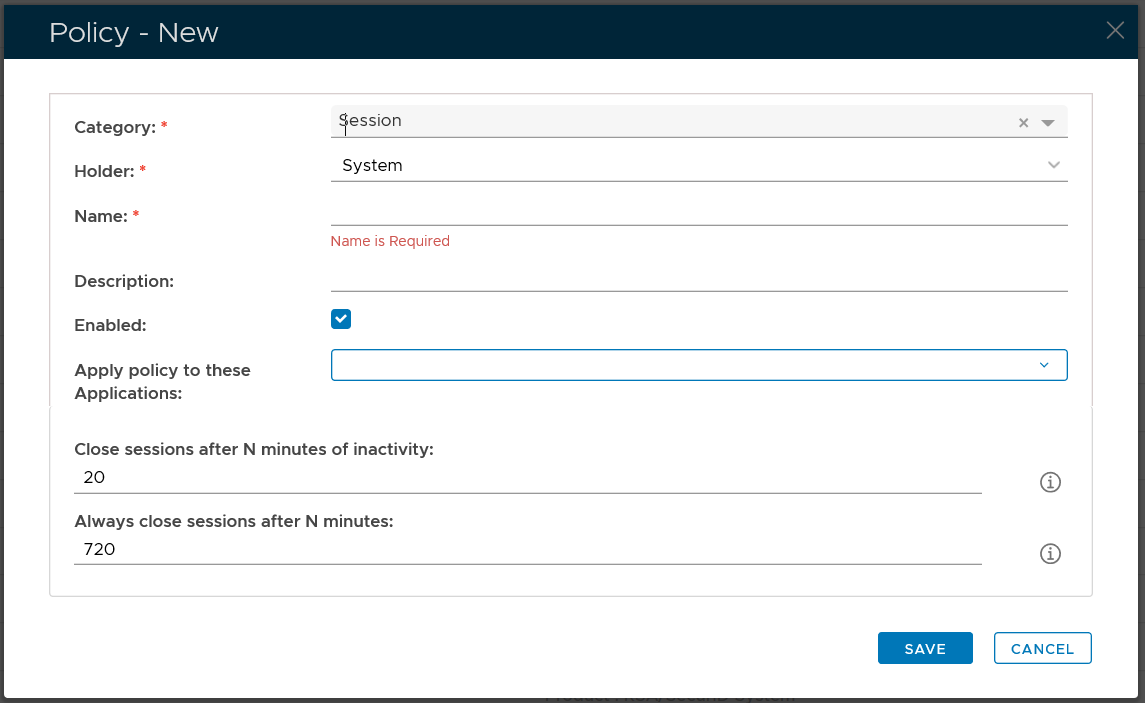Viewport: 1145px width, 703px height.
Task: Click the Description input field
Action: pyautogui.click(x=698, y=277)
